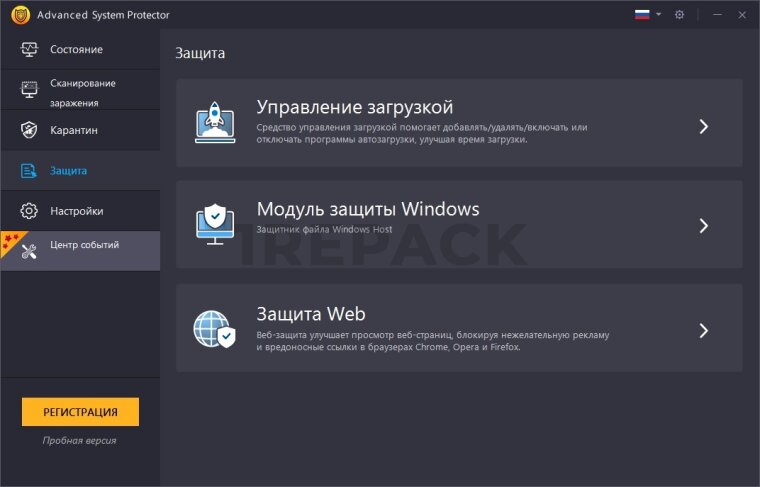The width and height of the screenshot is (760, 487).
Task: Click the Advanced System Protector shield logo
Action: click(19, 15)
